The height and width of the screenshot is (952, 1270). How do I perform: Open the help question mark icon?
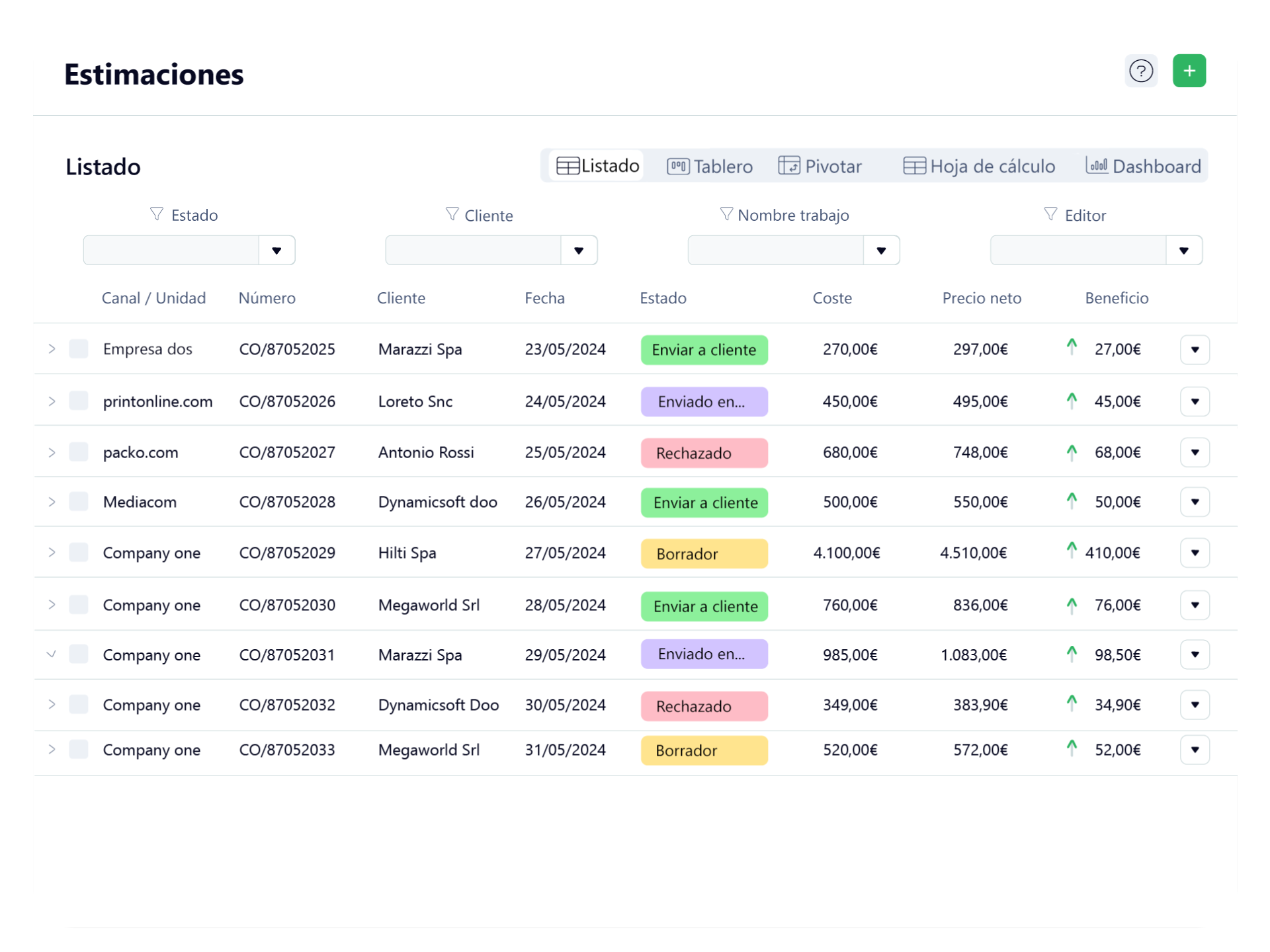1141,71
